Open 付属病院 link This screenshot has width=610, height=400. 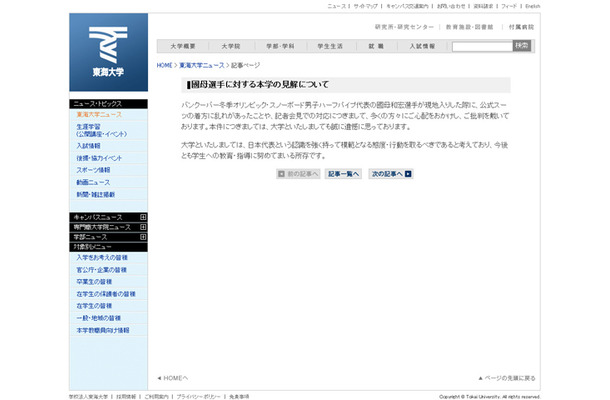(521, 27)
